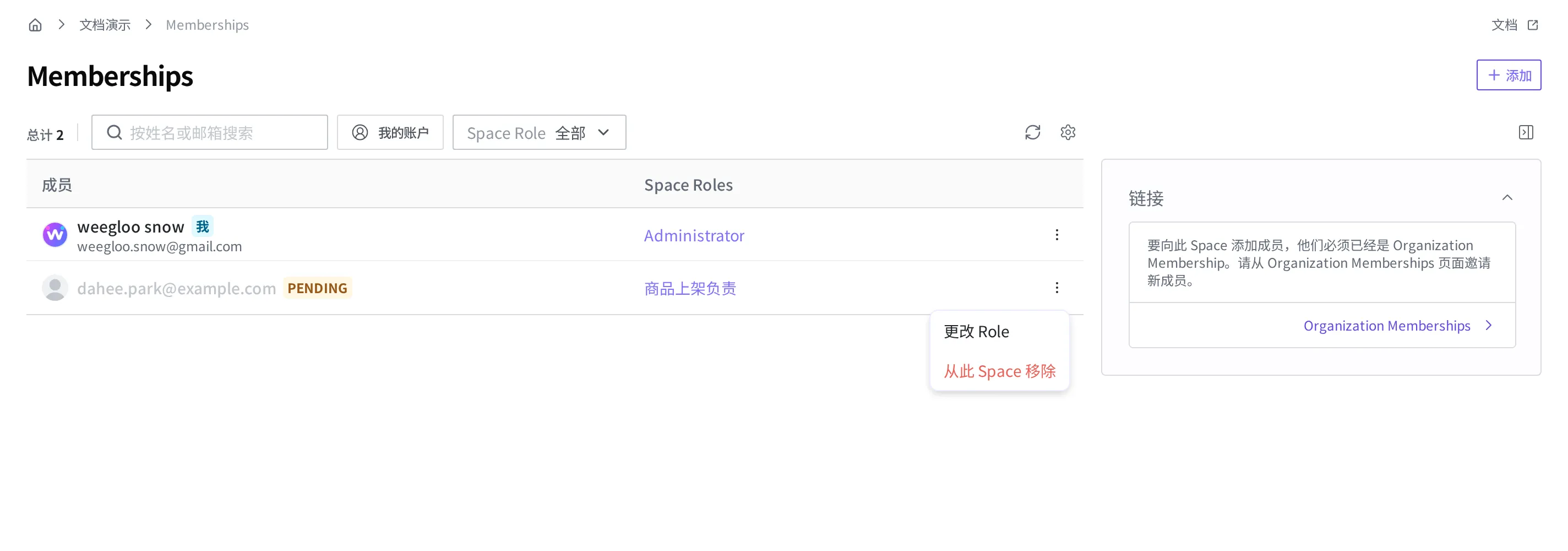Choose 从此 Space 移除 from the menu

999,371
